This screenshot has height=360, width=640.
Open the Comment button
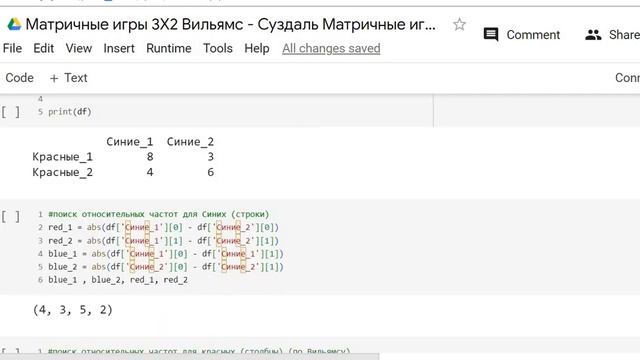[x=522, y=35]
